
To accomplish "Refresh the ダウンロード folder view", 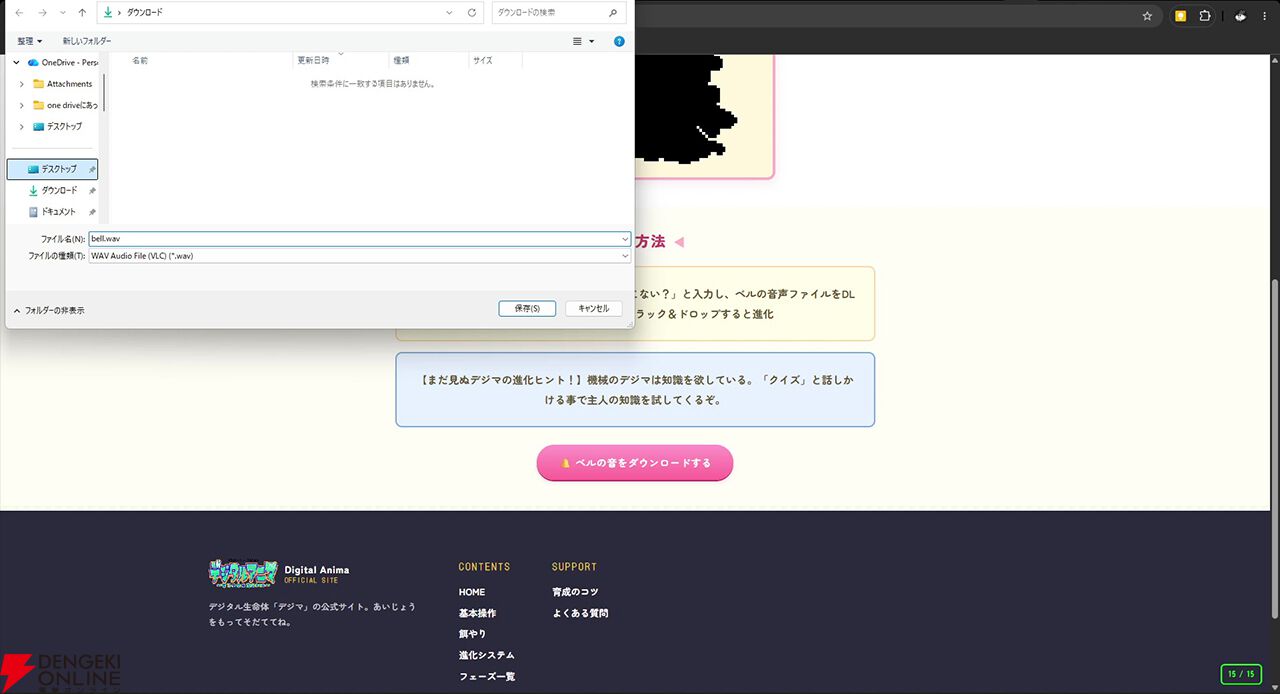I will pos(472,13).
